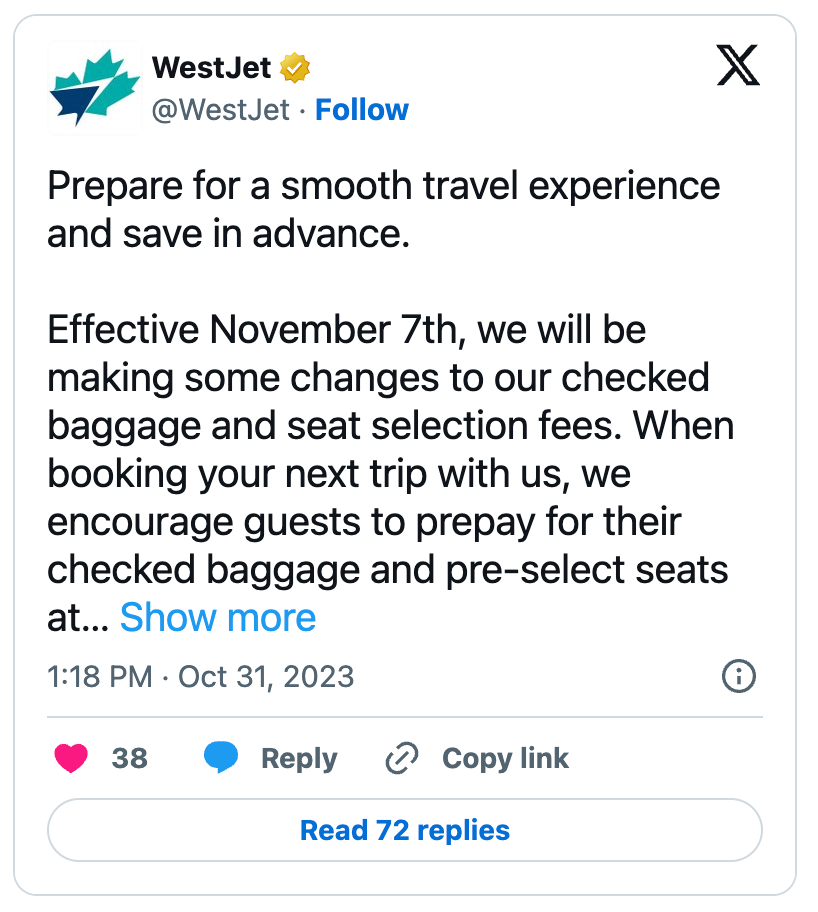Open the tweet info icon

point(738,676)
